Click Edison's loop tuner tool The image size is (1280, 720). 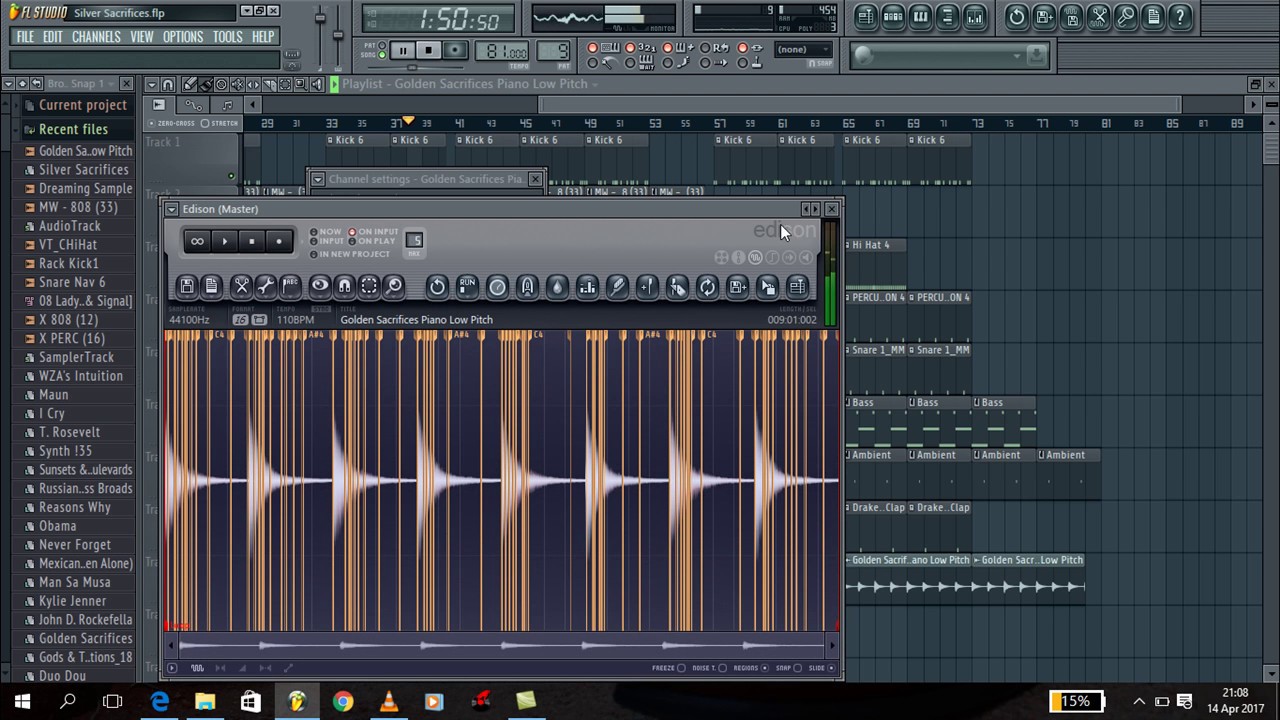point(707,287)
